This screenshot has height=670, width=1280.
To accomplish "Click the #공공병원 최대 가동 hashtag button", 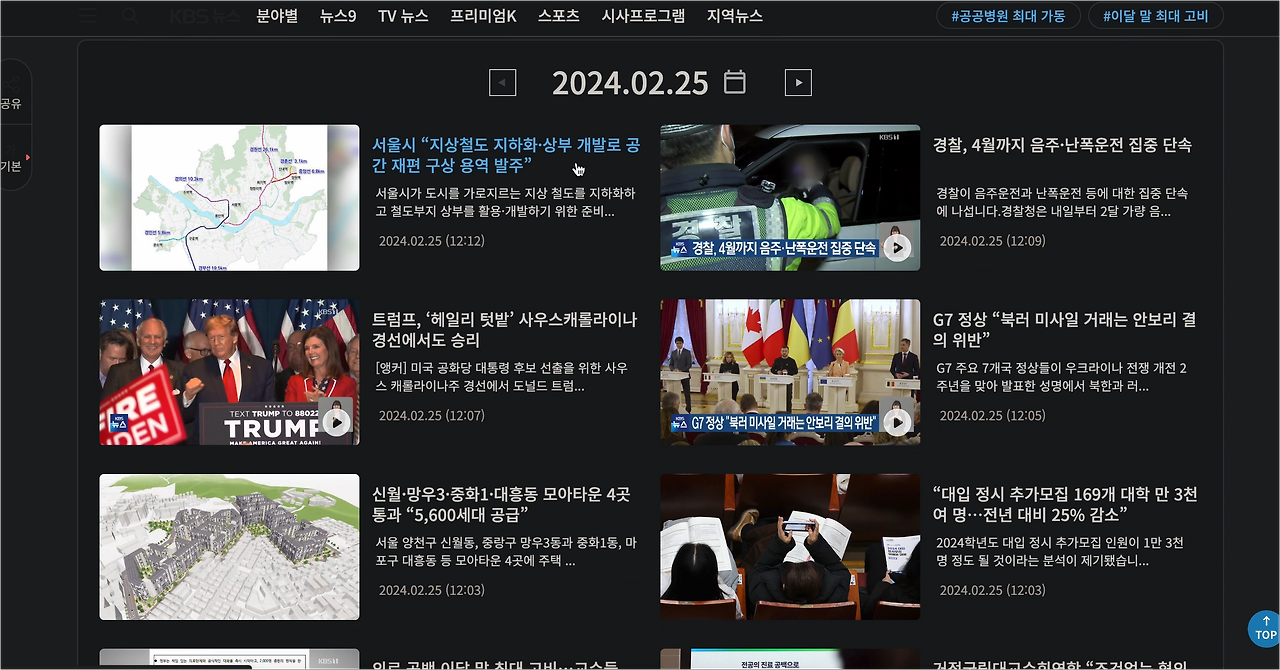I will point(1008,16).
